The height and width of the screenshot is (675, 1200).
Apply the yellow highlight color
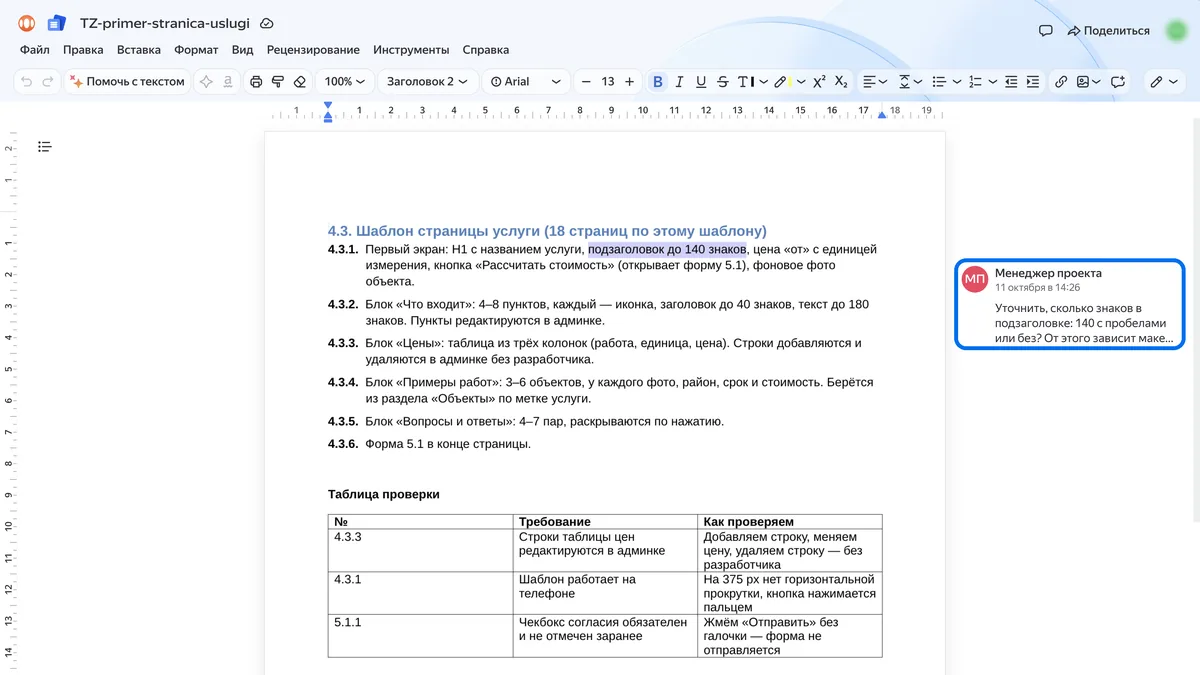782,82
